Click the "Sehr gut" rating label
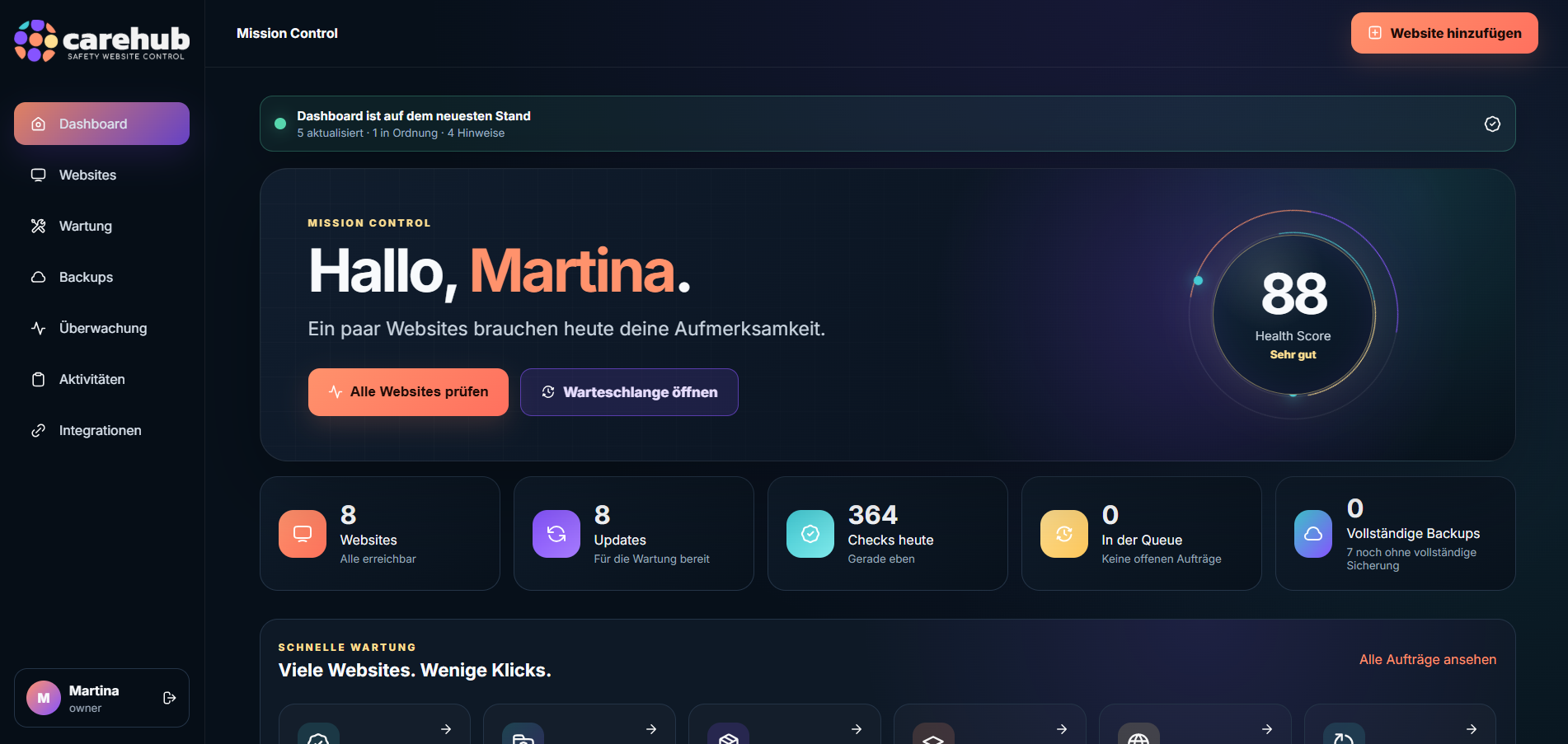1568x744 pixels. (1293, 354)
